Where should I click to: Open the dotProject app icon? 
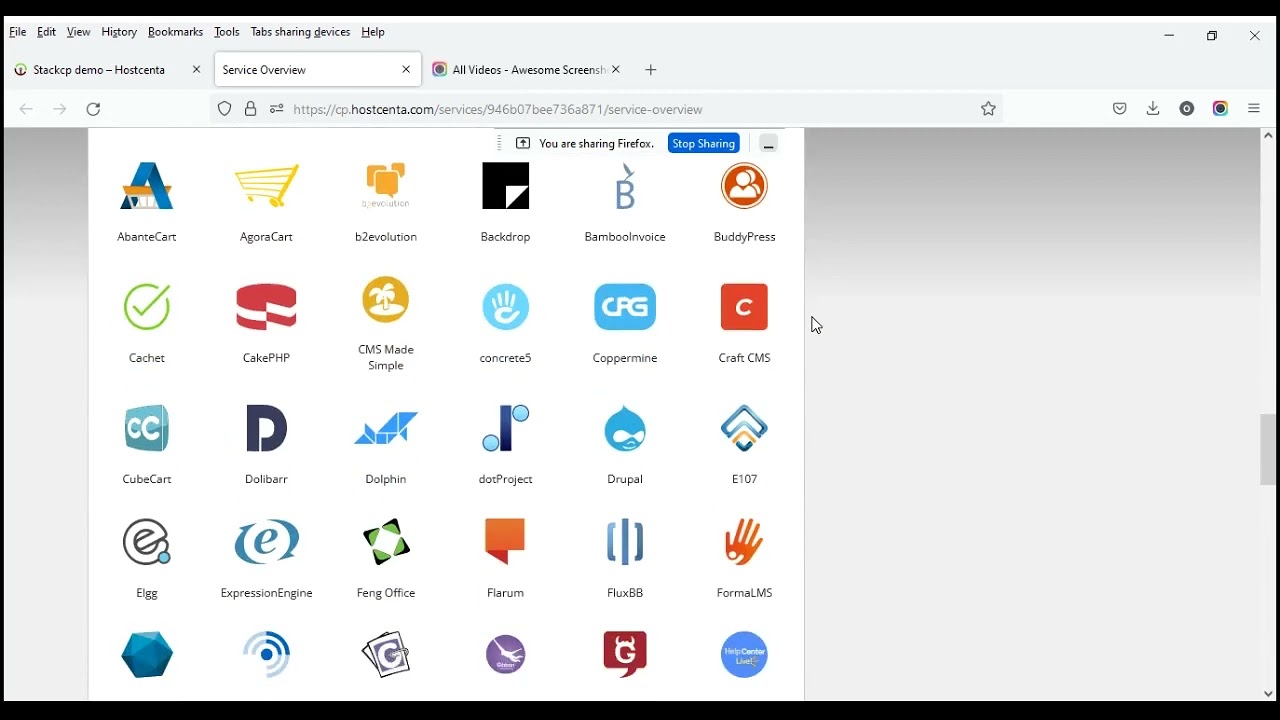[x=506, y=429]
